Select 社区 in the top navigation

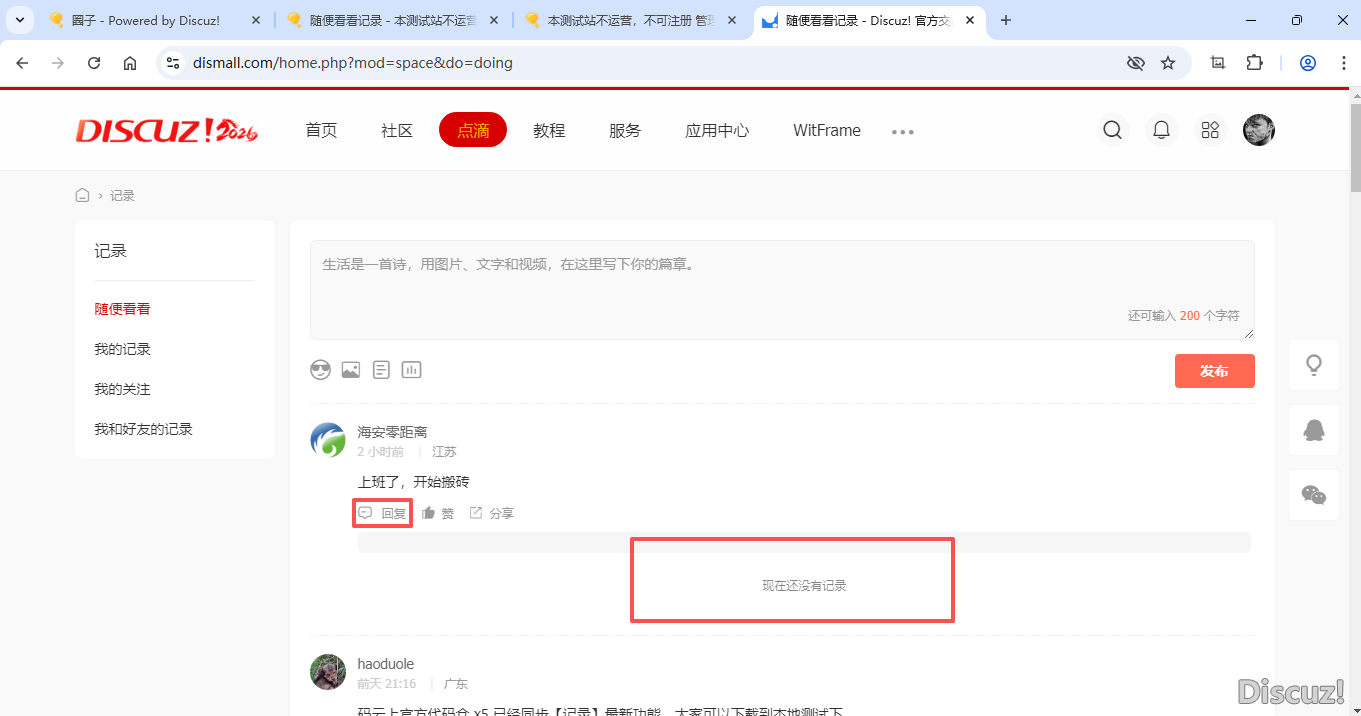click(x=397, y=130)
